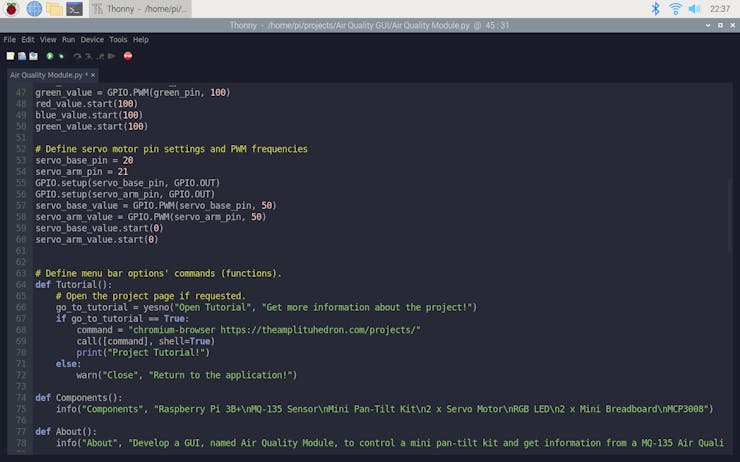
Task: Open the Edit menu
Action: tap(28, 40)
